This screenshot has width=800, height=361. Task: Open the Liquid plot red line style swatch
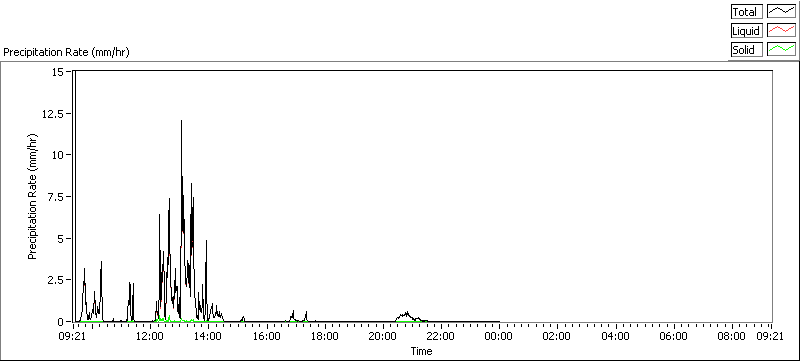point(782,31)
